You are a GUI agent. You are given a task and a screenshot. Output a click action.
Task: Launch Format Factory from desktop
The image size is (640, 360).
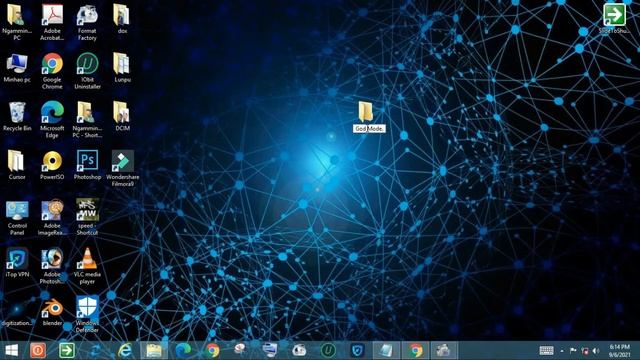tap(87, 22)
